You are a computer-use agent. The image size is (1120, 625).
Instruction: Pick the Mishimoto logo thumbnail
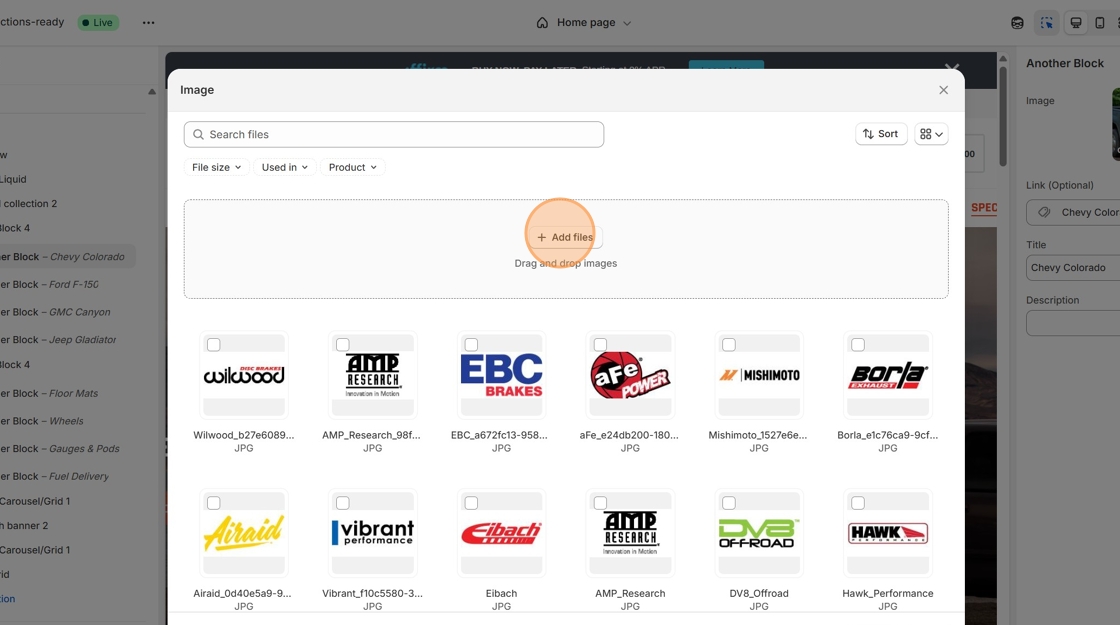(x=759, y=375)
